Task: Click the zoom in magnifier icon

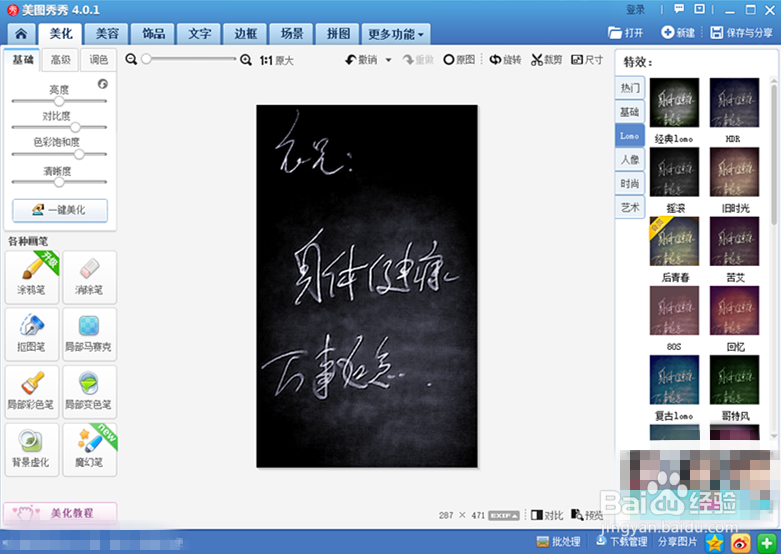Action: 246,60
